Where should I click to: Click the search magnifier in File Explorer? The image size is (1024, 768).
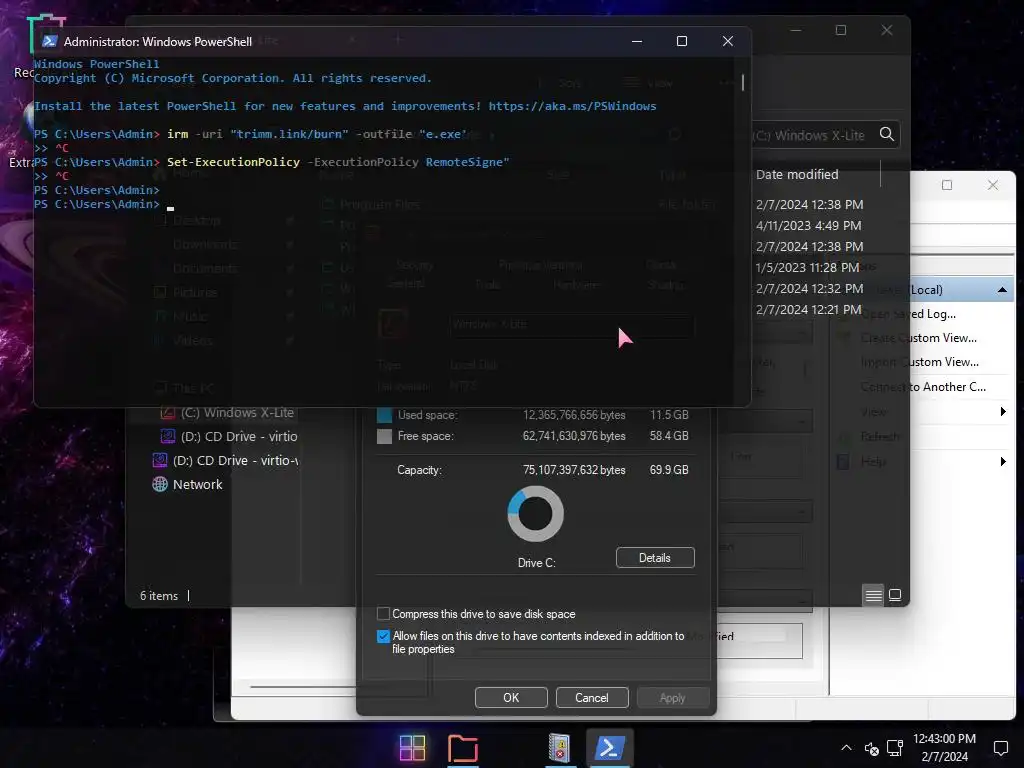(x=886, y=135)
